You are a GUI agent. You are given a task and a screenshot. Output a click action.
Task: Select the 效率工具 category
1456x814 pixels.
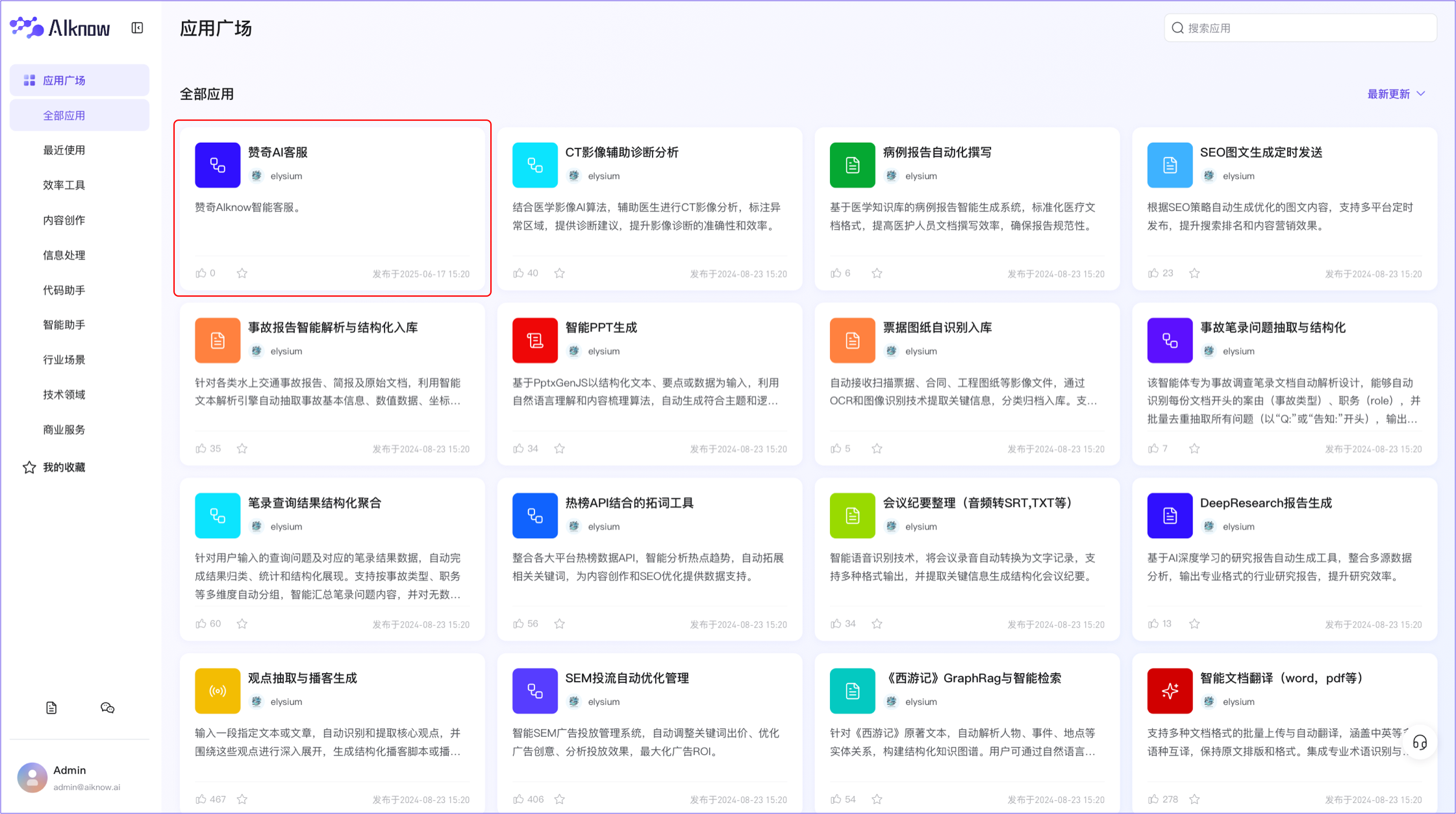coord(64,184)
